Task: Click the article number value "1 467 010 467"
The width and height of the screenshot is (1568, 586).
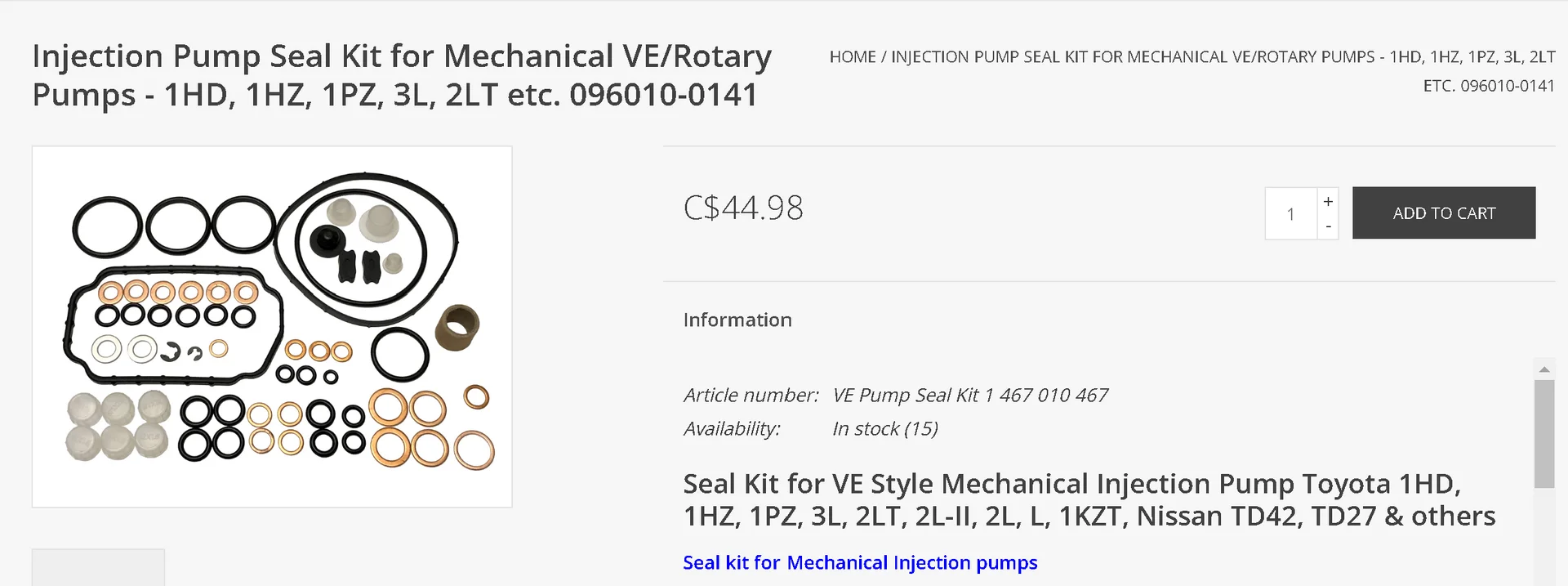Action: click(1046, 396)
